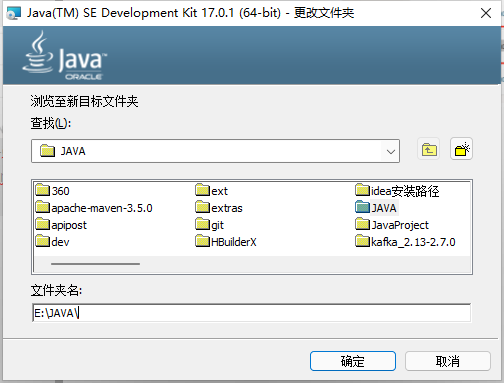Select the HBuilderX folder

click(226, 242)
